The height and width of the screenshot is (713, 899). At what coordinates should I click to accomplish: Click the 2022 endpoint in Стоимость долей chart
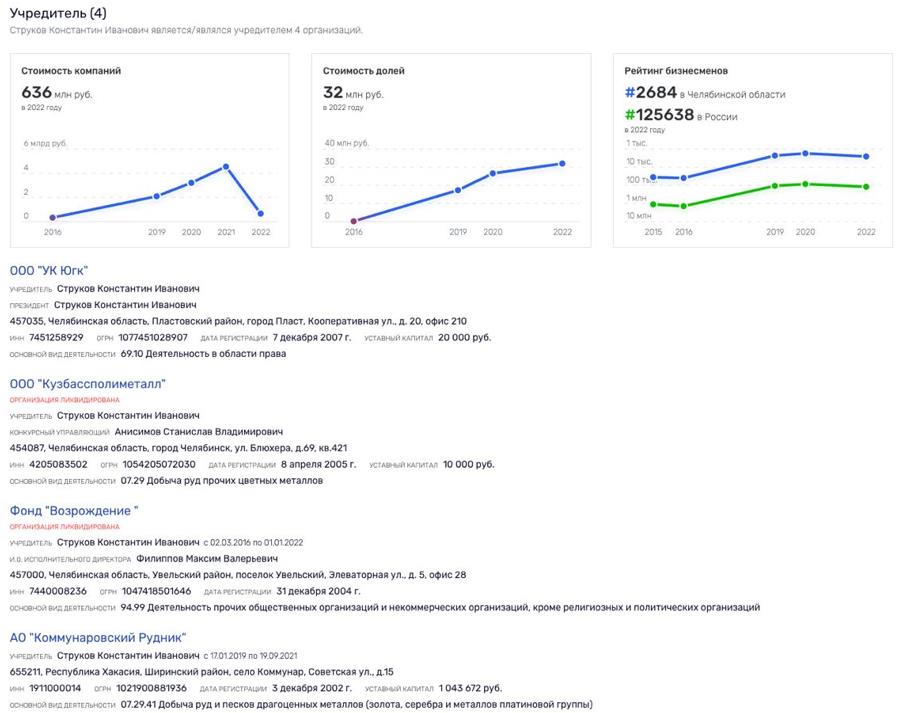point(562,163)
